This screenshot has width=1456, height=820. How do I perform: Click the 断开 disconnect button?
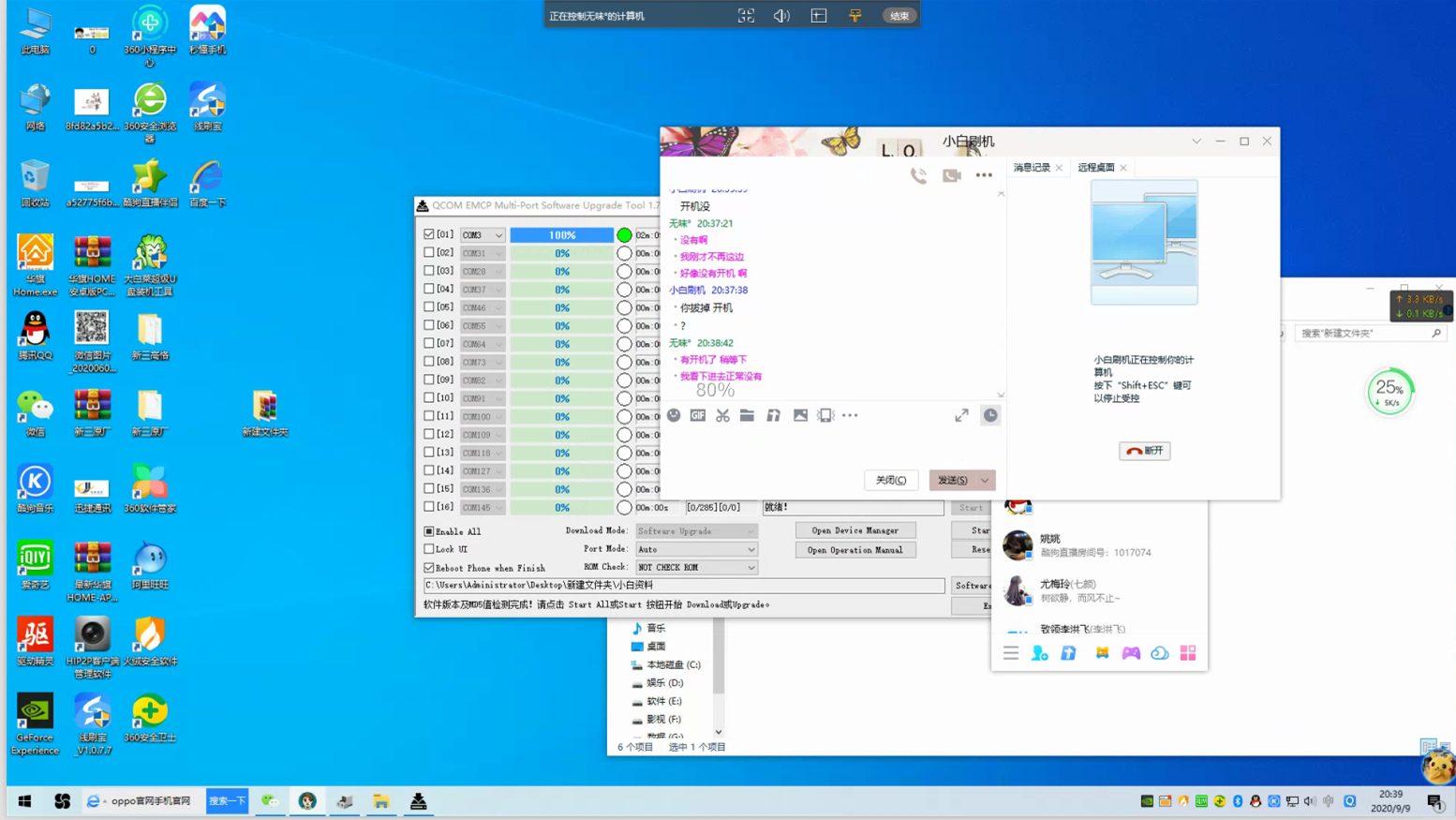[1144, 451]
